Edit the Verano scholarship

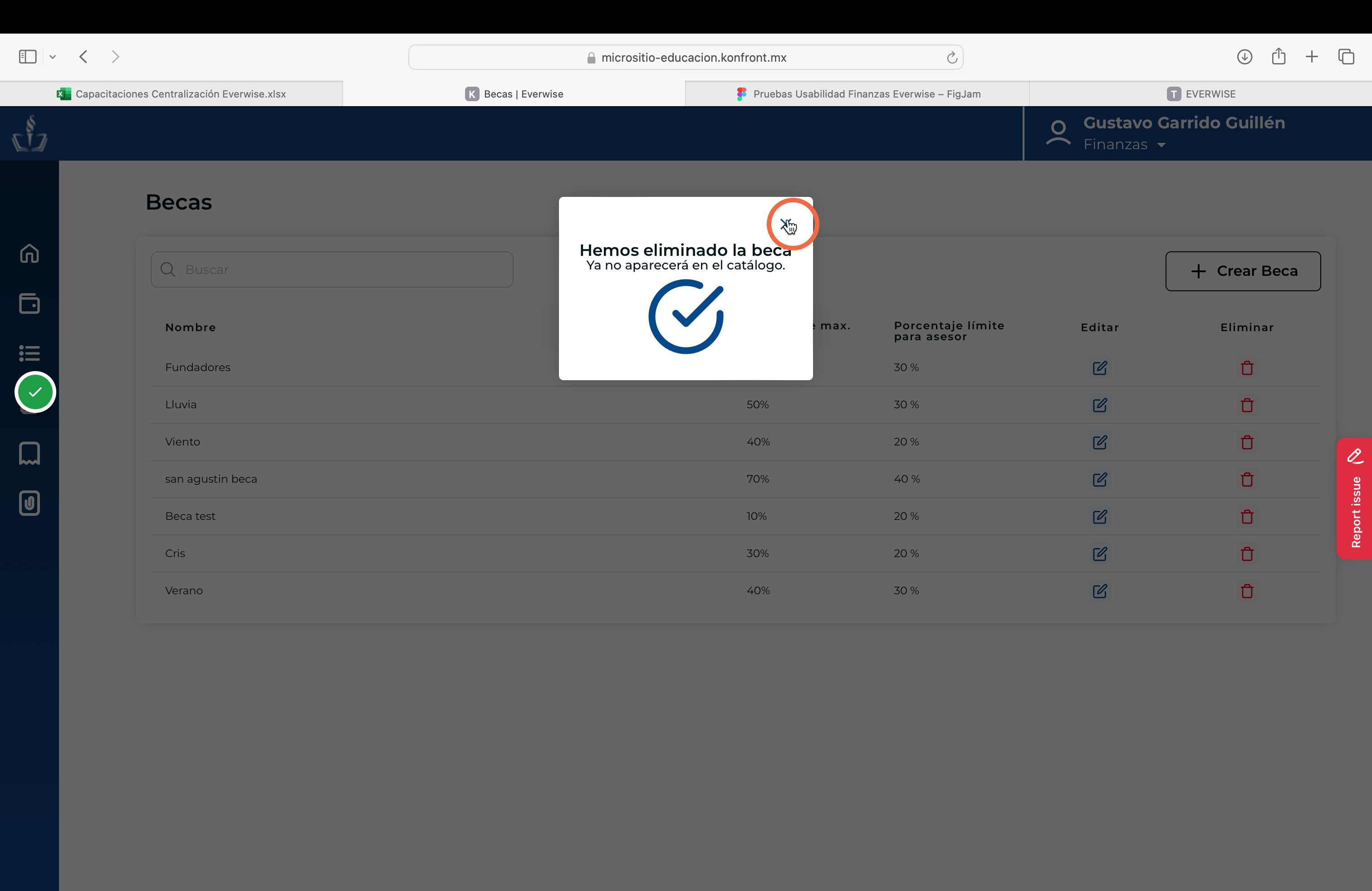(x=1099, y=591)
